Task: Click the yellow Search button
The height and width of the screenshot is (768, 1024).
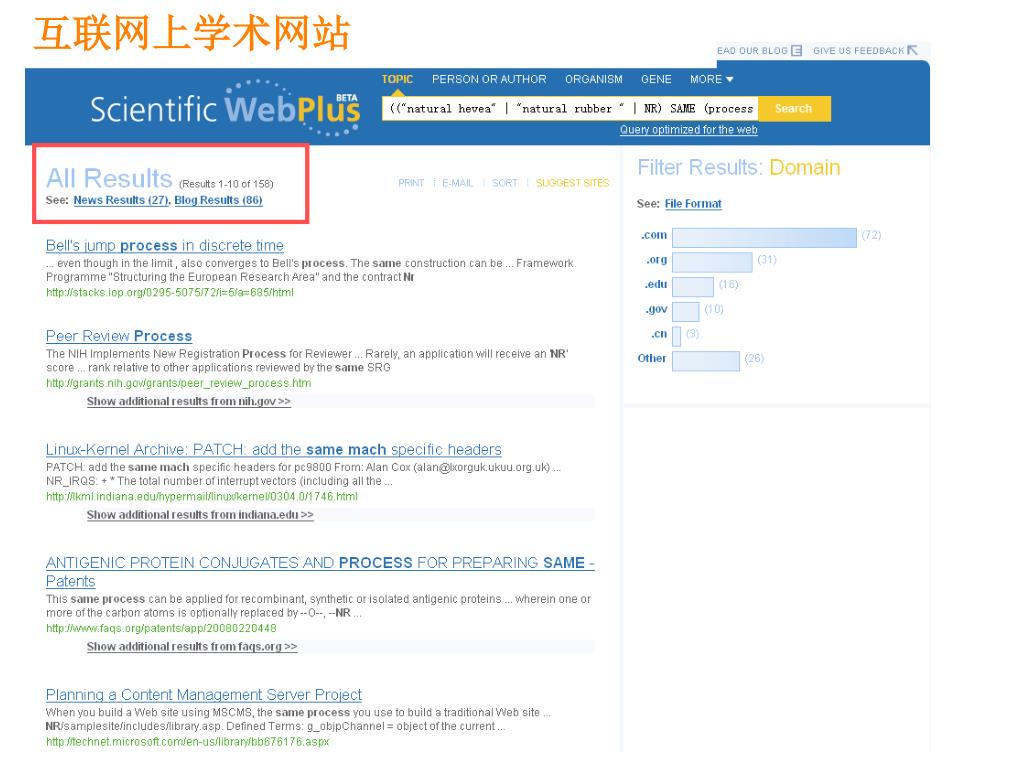Action: tap(793, 108)
